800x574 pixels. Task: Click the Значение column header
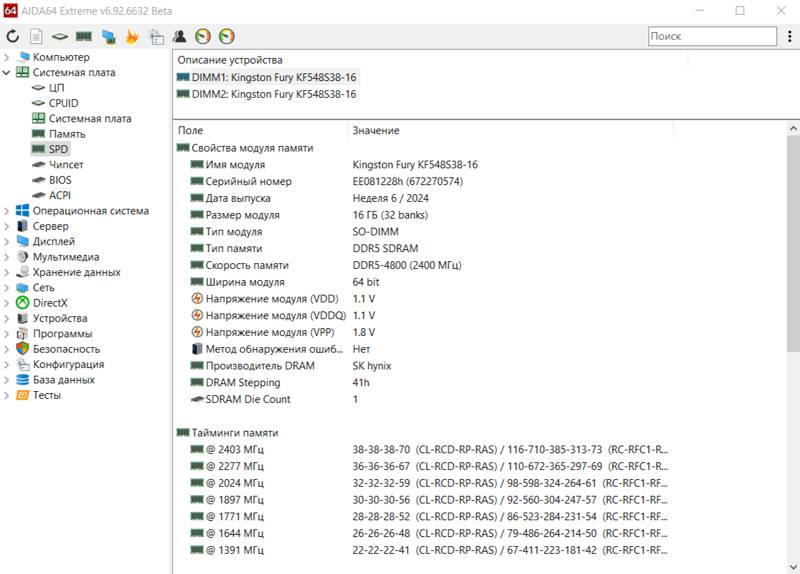(375, 131)
